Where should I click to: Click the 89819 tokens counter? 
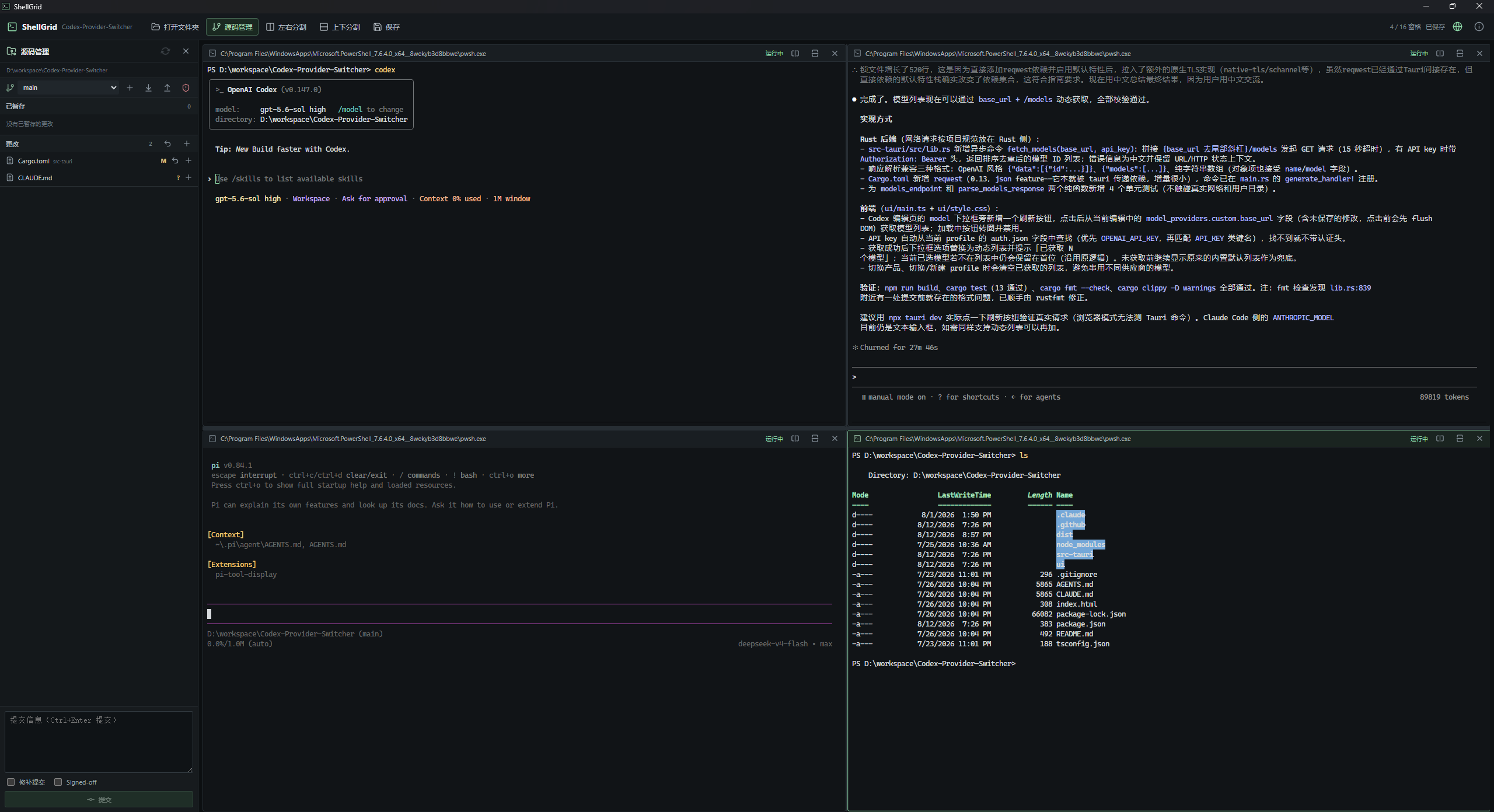(1444, 397)
